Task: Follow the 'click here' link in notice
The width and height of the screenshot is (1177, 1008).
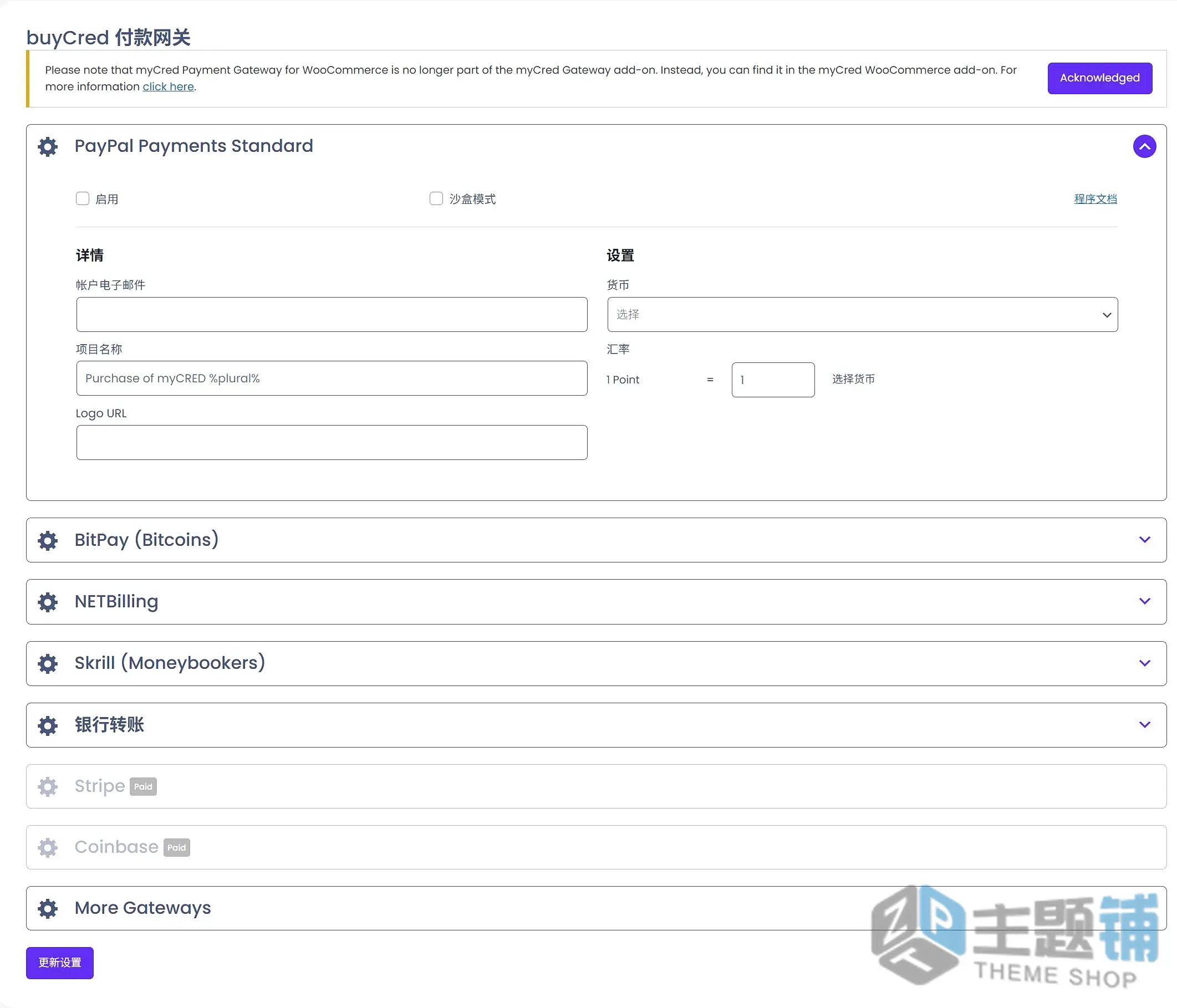Action: coord(168,86)
